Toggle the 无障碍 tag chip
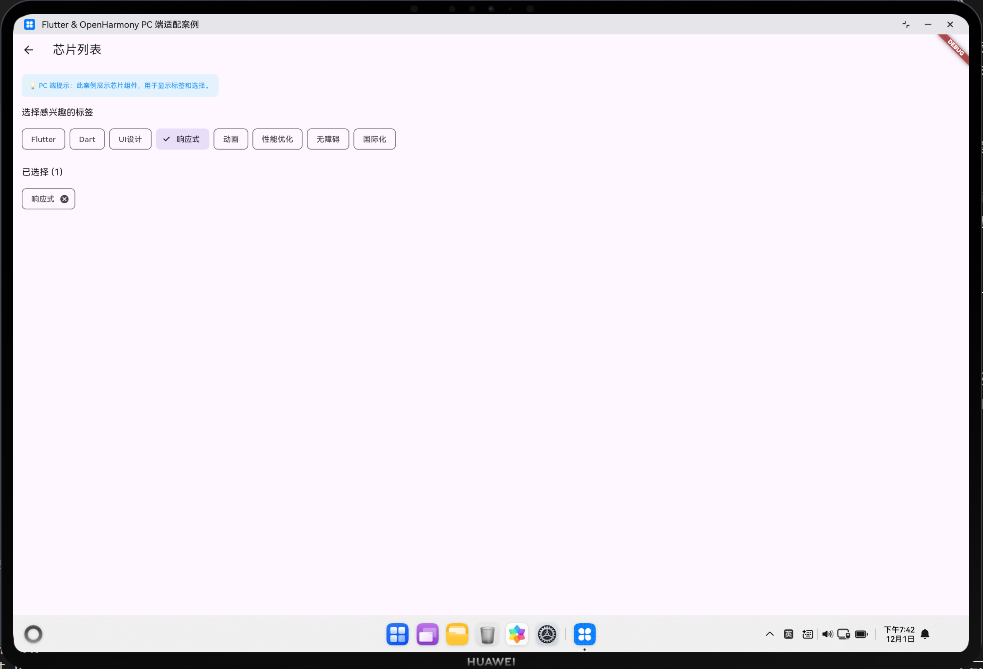This screenshot has height=669, width=983. [x=328, y=139]
